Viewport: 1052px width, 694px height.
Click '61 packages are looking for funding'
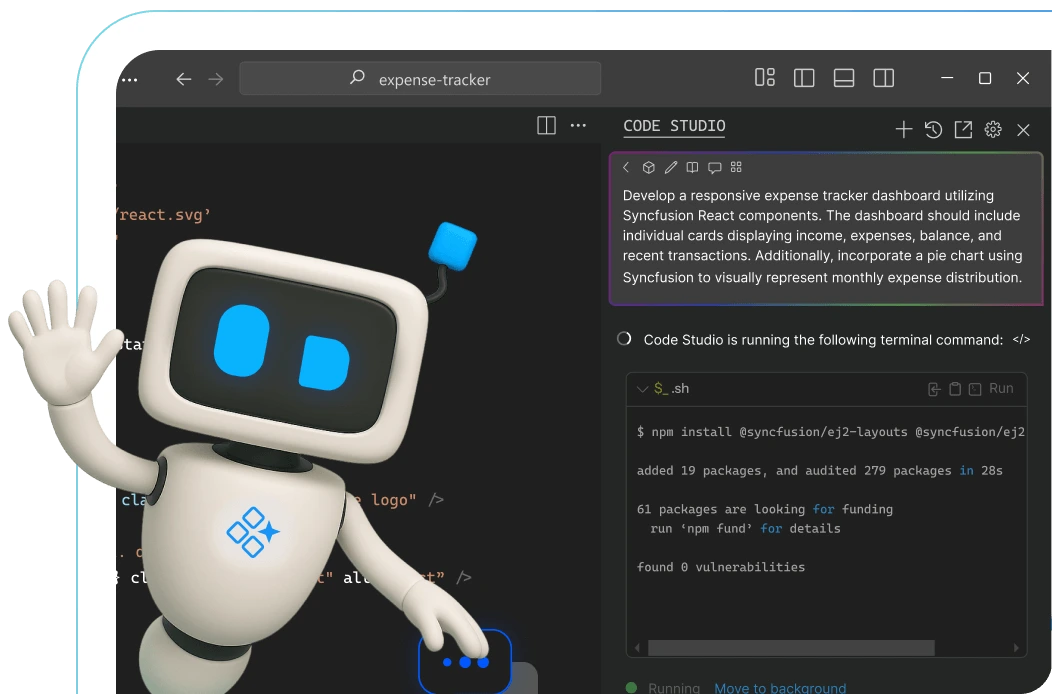coord(765,509)
